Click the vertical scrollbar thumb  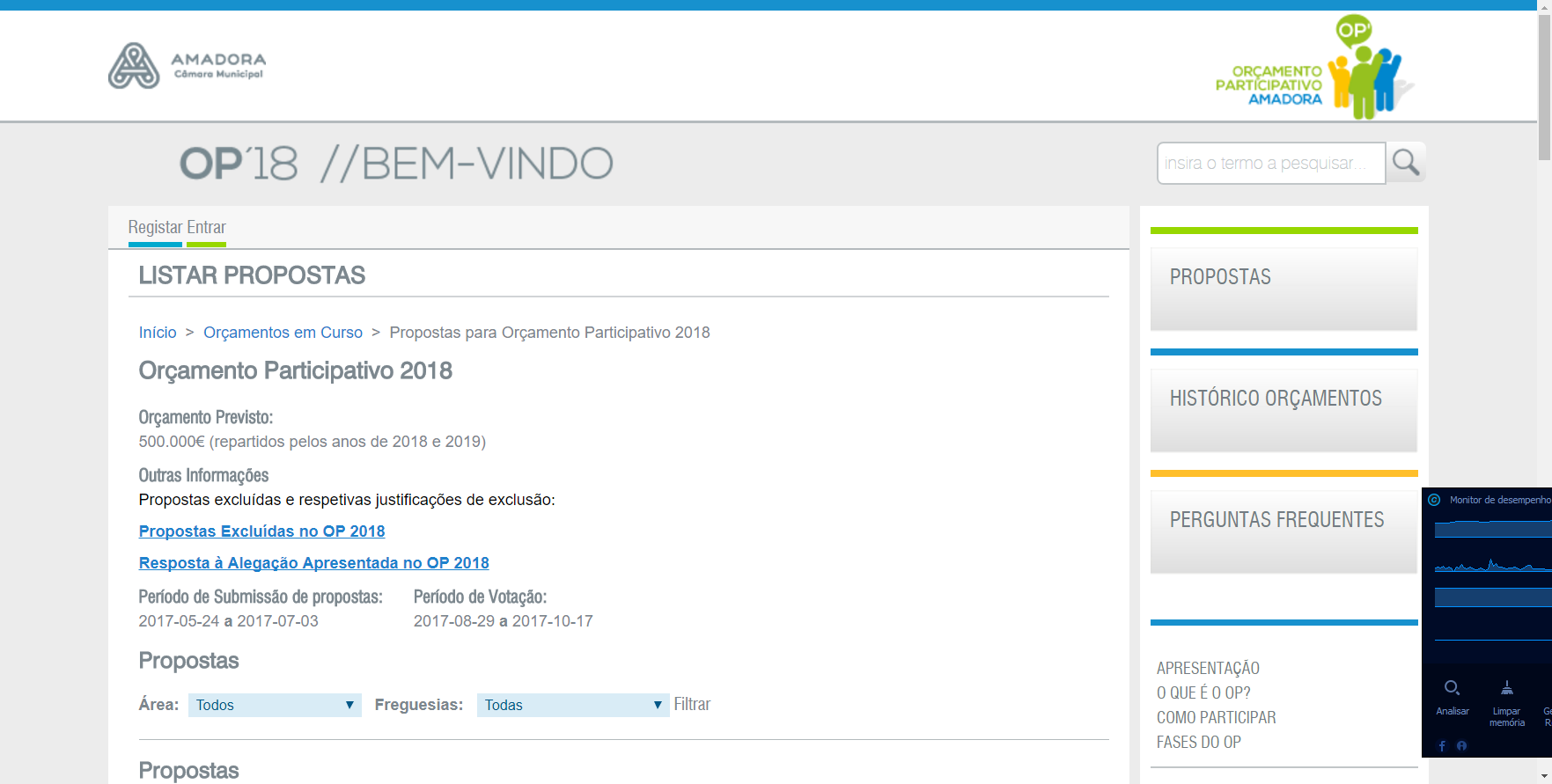[x=1544, y=86]
